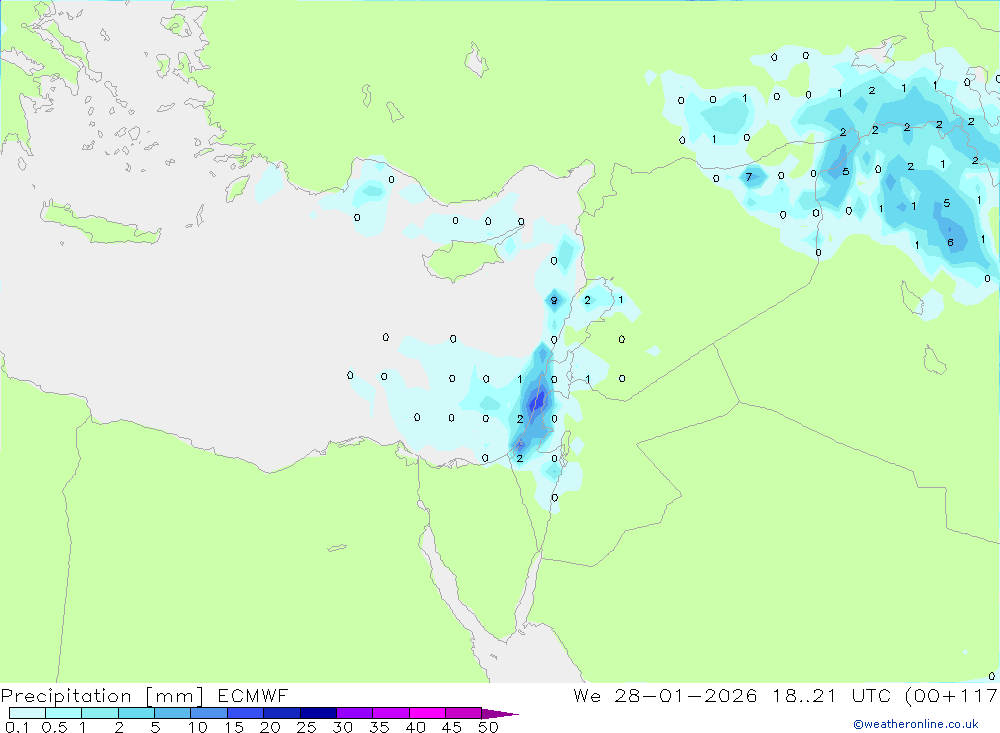
Task: Select the blue 10–15 legend swatch
Action: [209, 713]
